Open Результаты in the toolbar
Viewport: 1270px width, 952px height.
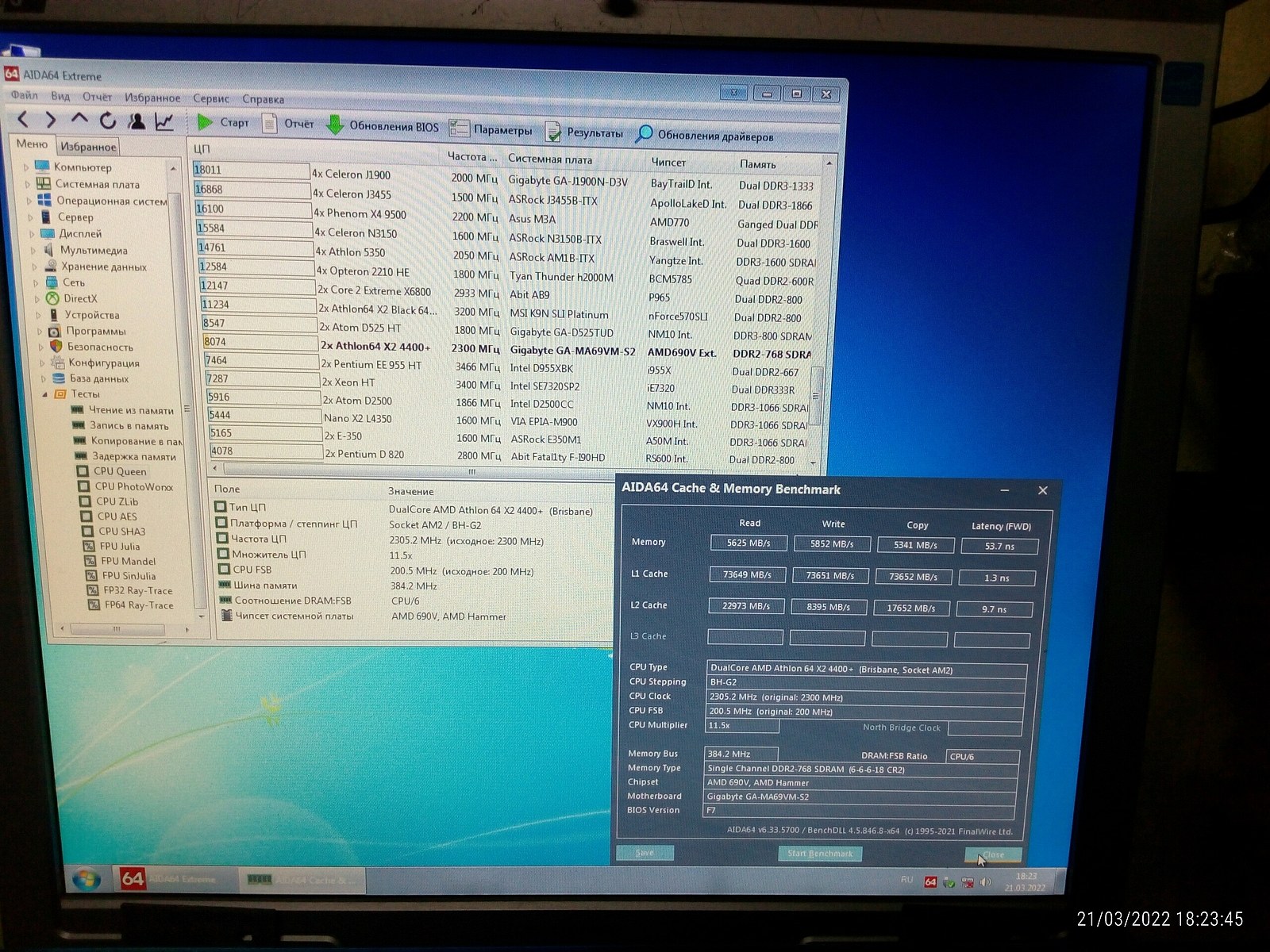(x=584, y=132)
